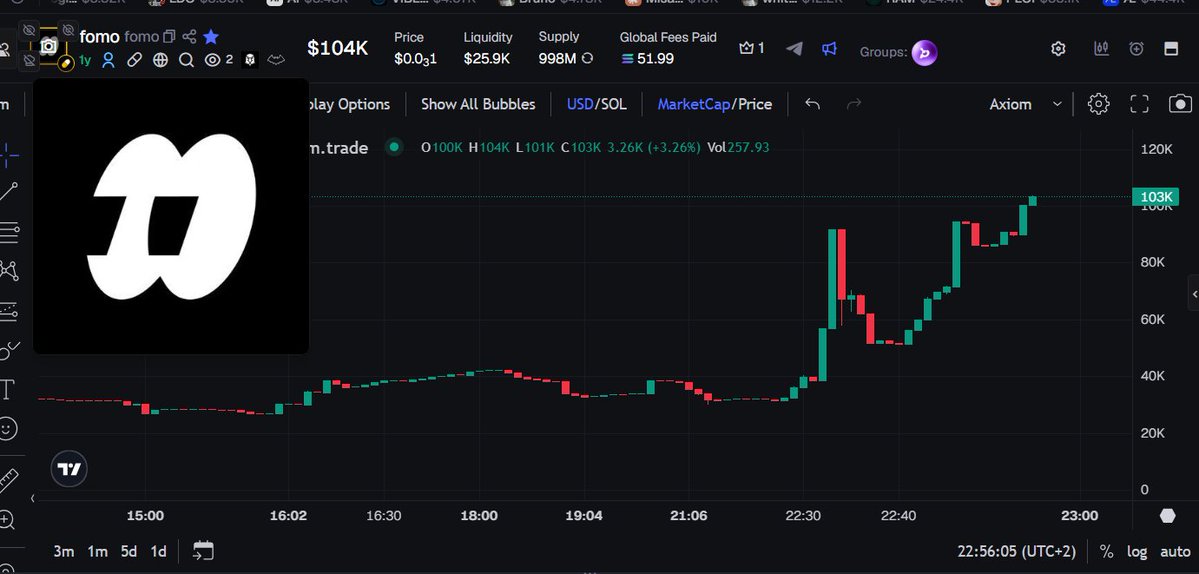1199x574 pixels.
Task: Toggle log scale
Action: [1137, 551]
